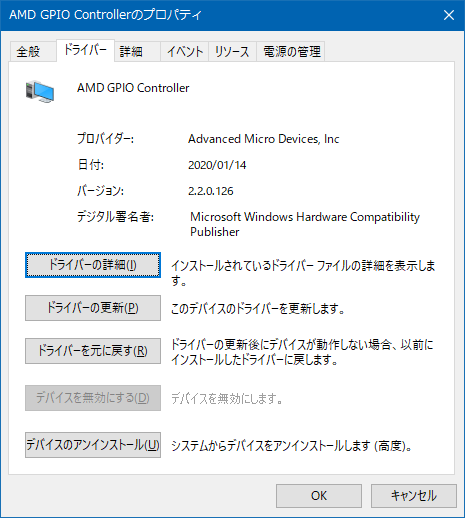Open the リソース tab
This screenshot has height=518, width=465.
pyautogui.click(x=232, y=52)
